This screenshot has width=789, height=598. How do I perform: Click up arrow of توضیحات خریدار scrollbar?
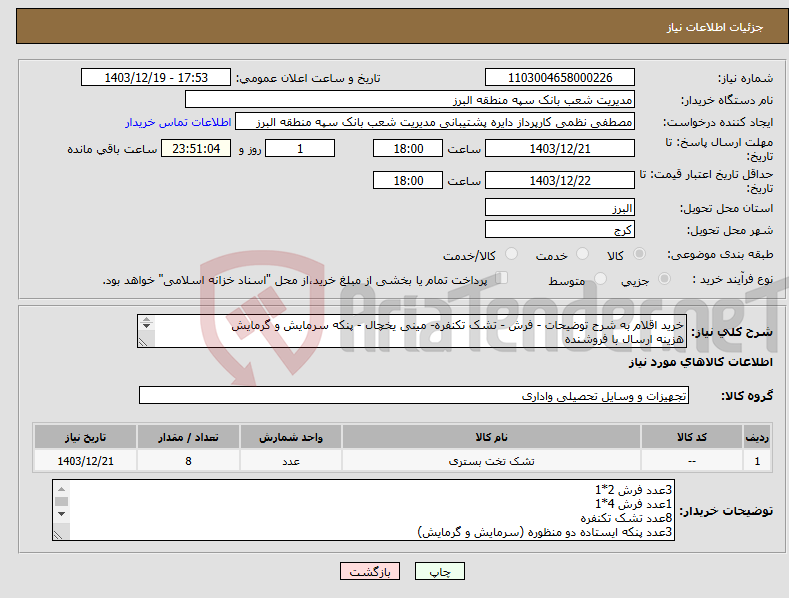tap(61, 489)
